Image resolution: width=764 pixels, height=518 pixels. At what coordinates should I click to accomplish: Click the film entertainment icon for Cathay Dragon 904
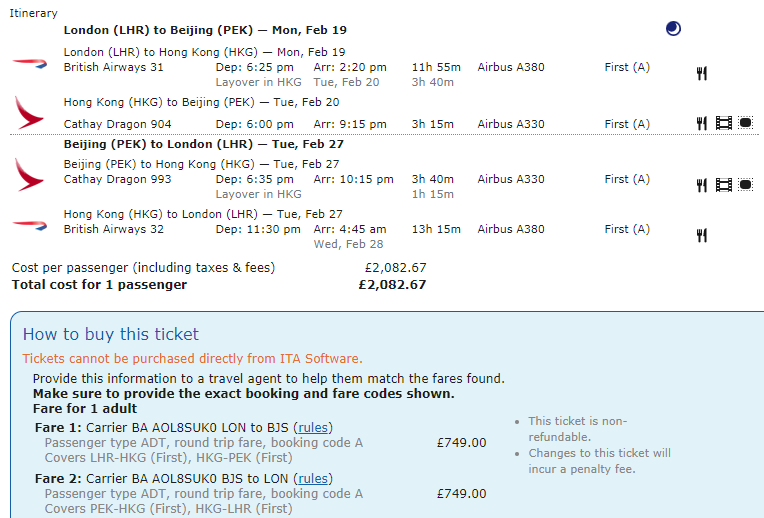click(x=724, y=123)
